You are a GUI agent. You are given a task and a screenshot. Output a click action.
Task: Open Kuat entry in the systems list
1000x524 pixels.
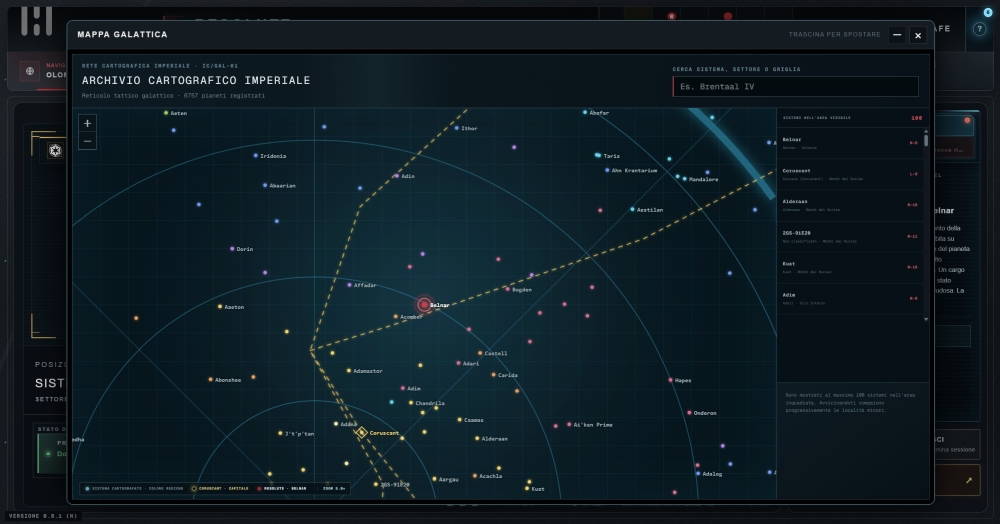click(x=850, y=268)
